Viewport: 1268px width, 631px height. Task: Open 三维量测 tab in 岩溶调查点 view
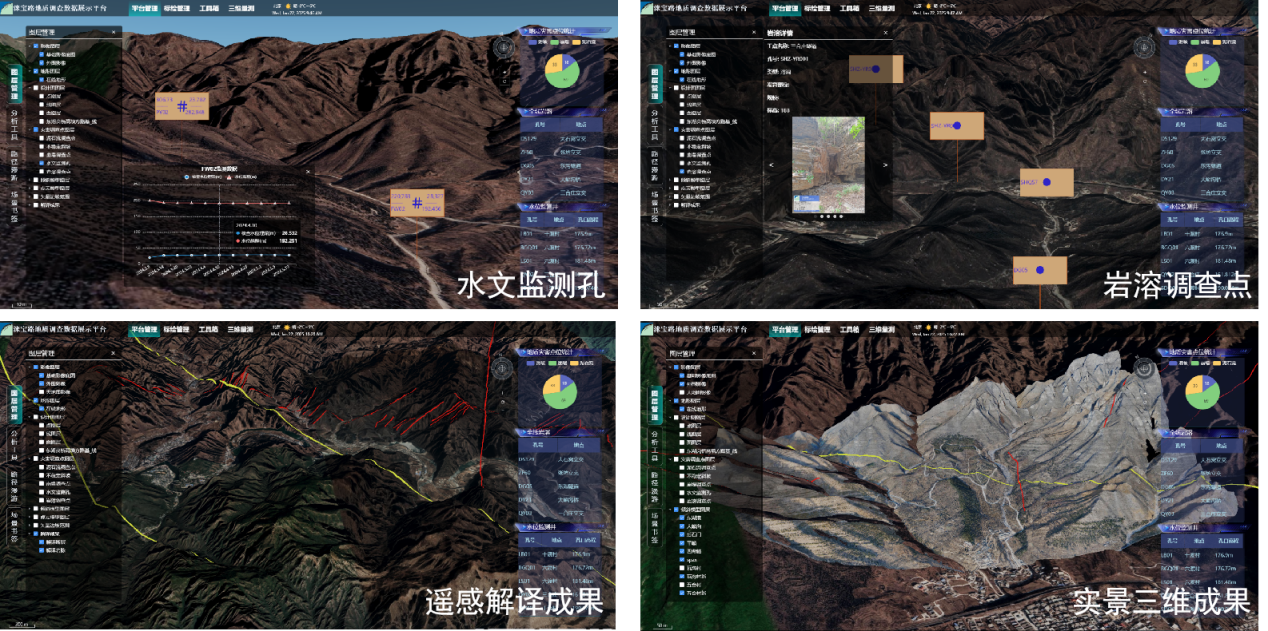pyautogui.click(x=880, y=8)
